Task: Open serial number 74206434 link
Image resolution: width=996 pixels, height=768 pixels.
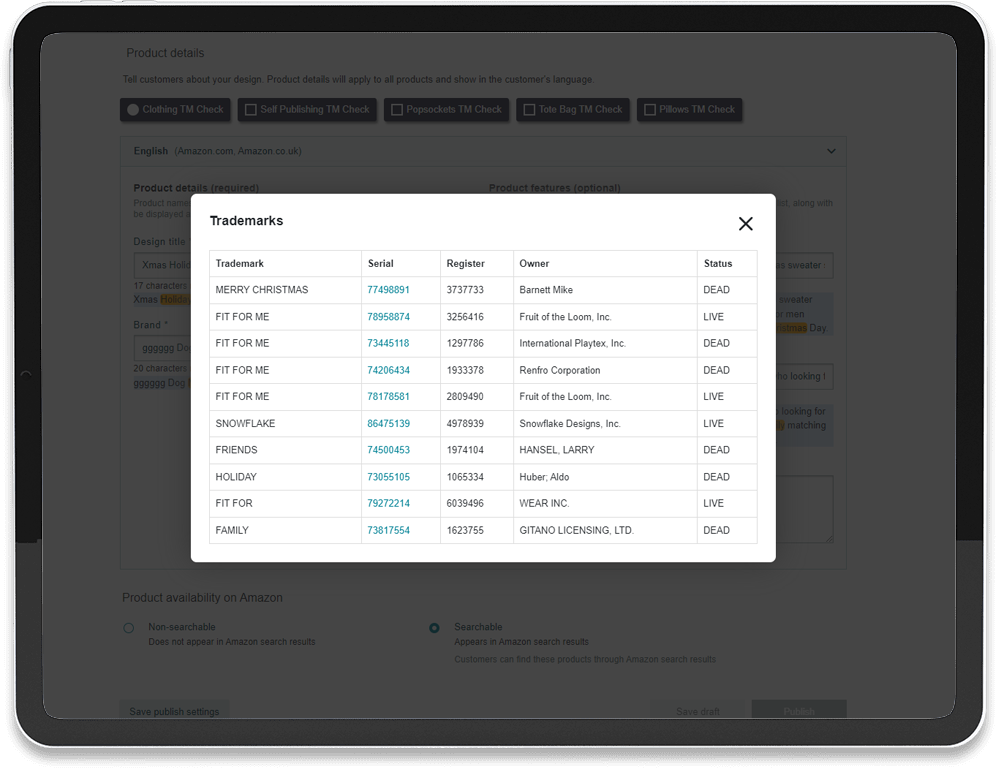Action: [388, 370]
